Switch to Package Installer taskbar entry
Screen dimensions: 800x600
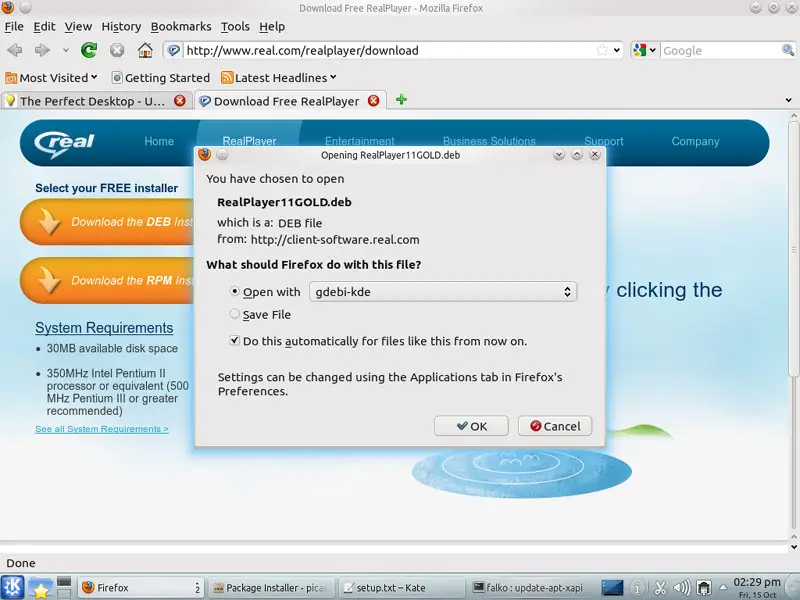[x=271, y=588]
